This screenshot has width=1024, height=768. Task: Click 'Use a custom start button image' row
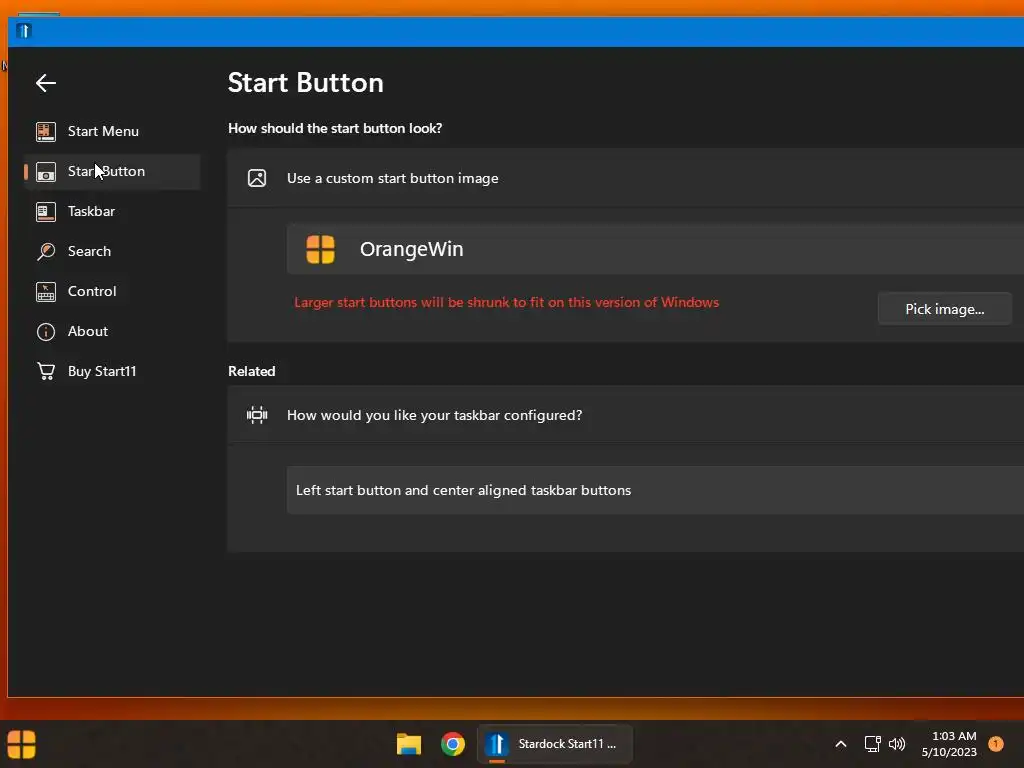[626, 178]
